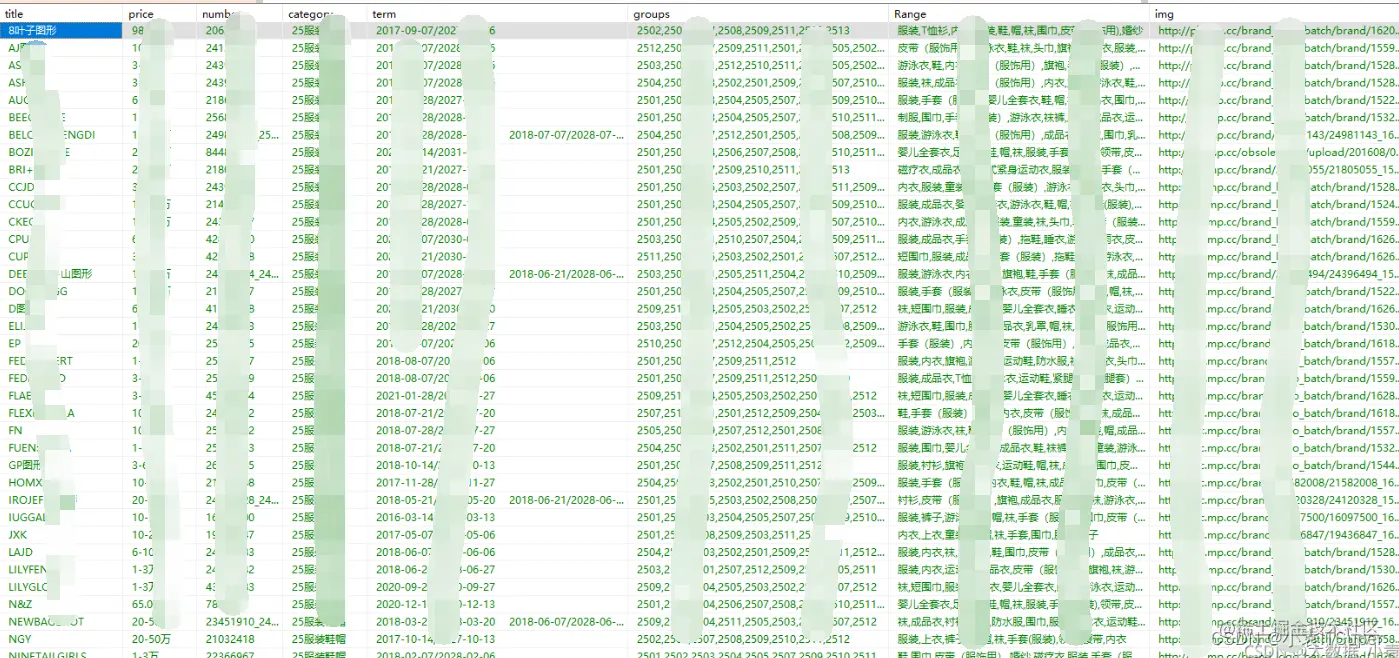Click category 25服装鞋帽 in NGY row
1399x658 pixels.
pos(318,639)
